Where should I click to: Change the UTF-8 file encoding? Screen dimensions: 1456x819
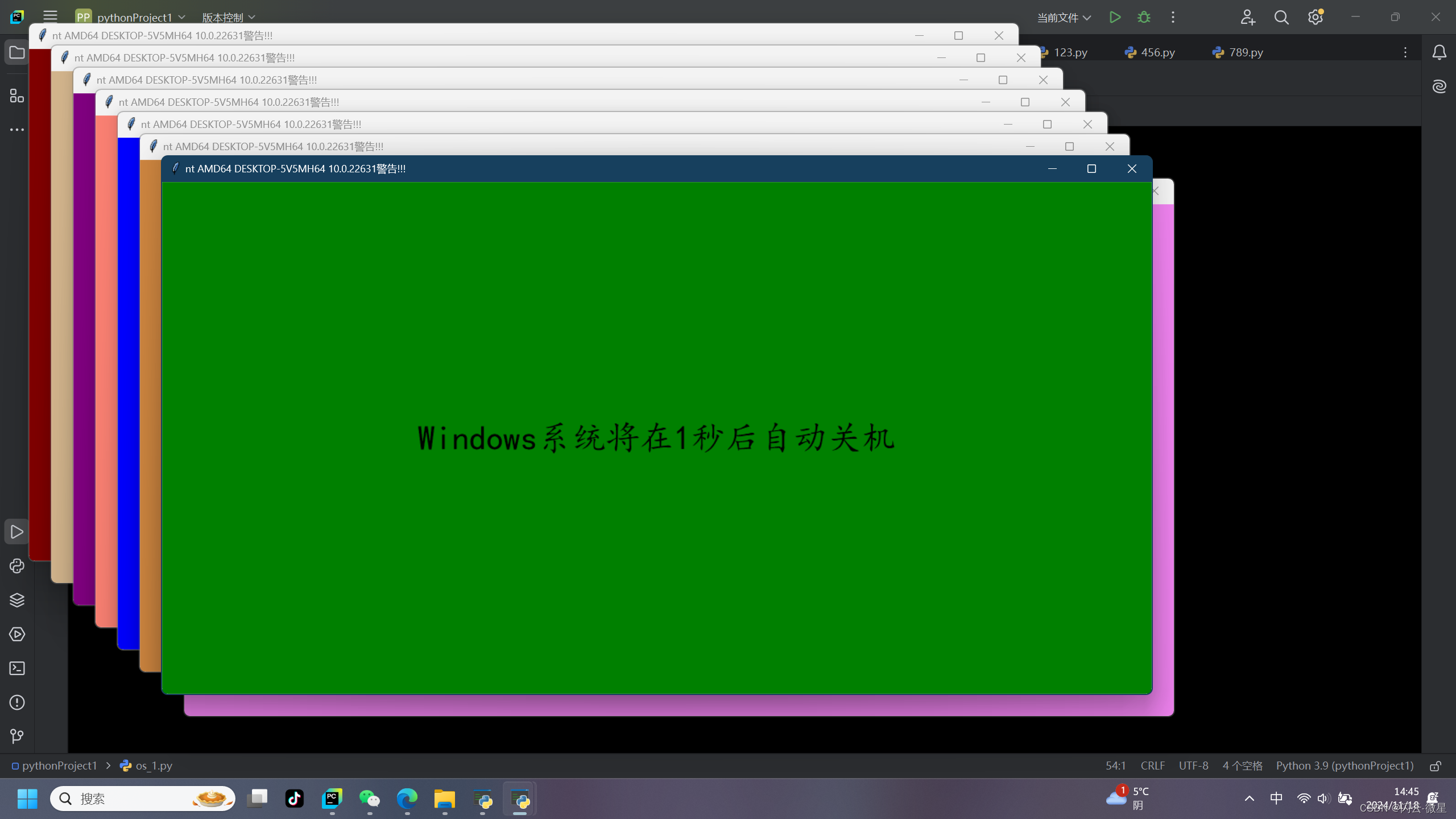click(1193, 766)
